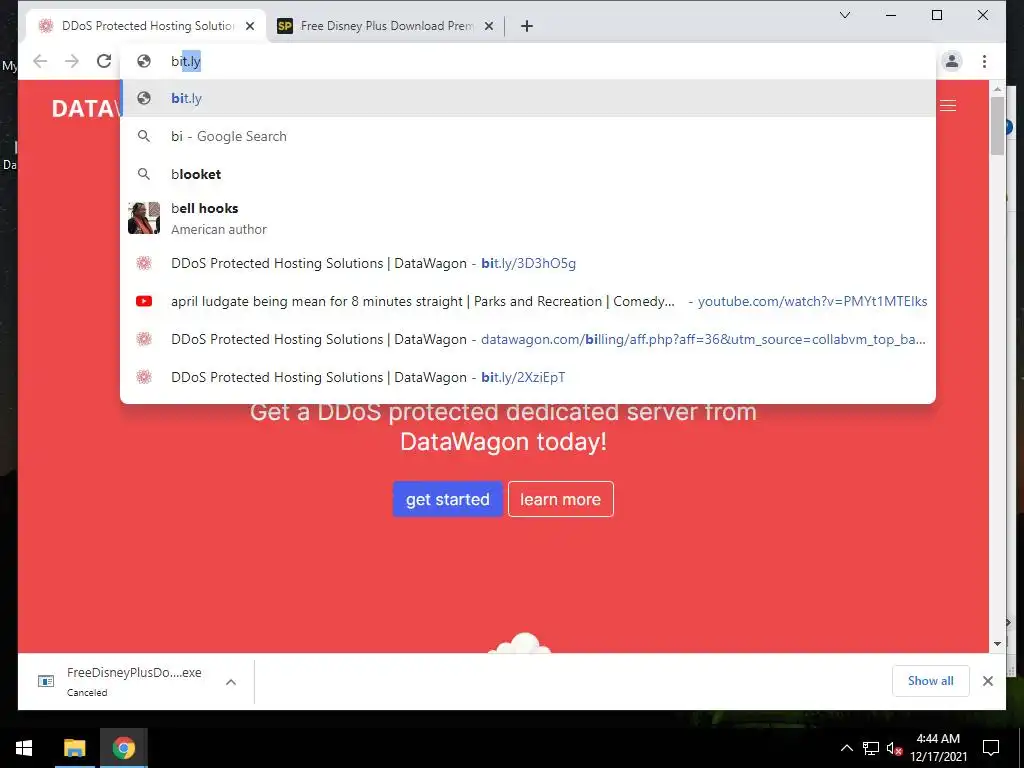
Task: Click the DataWagon favicon on bit.ly/3D3hO5g row
Action: pyautogui.click(x=144, y=263)
